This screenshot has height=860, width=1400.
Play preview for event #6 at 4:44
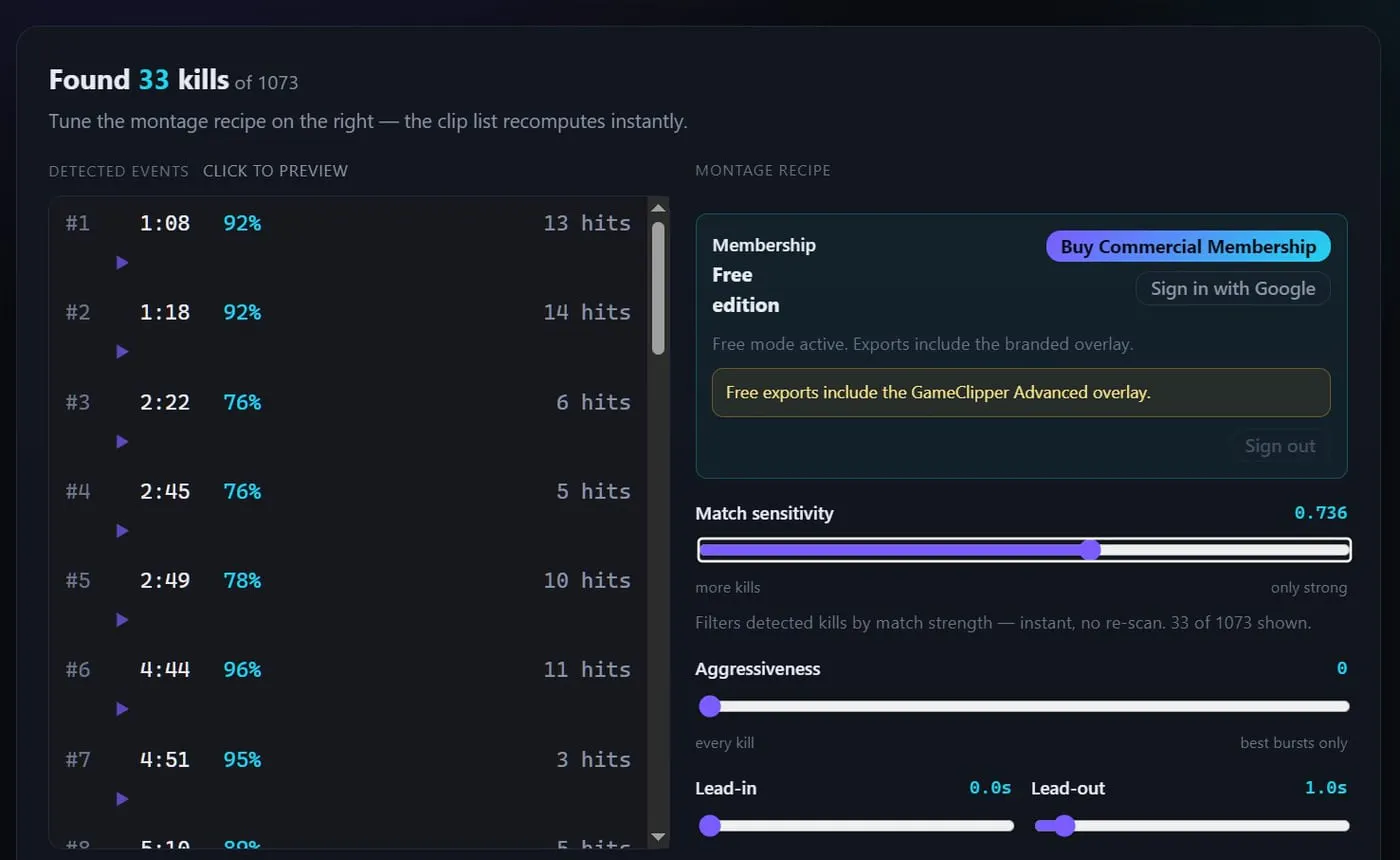[122, 708]
